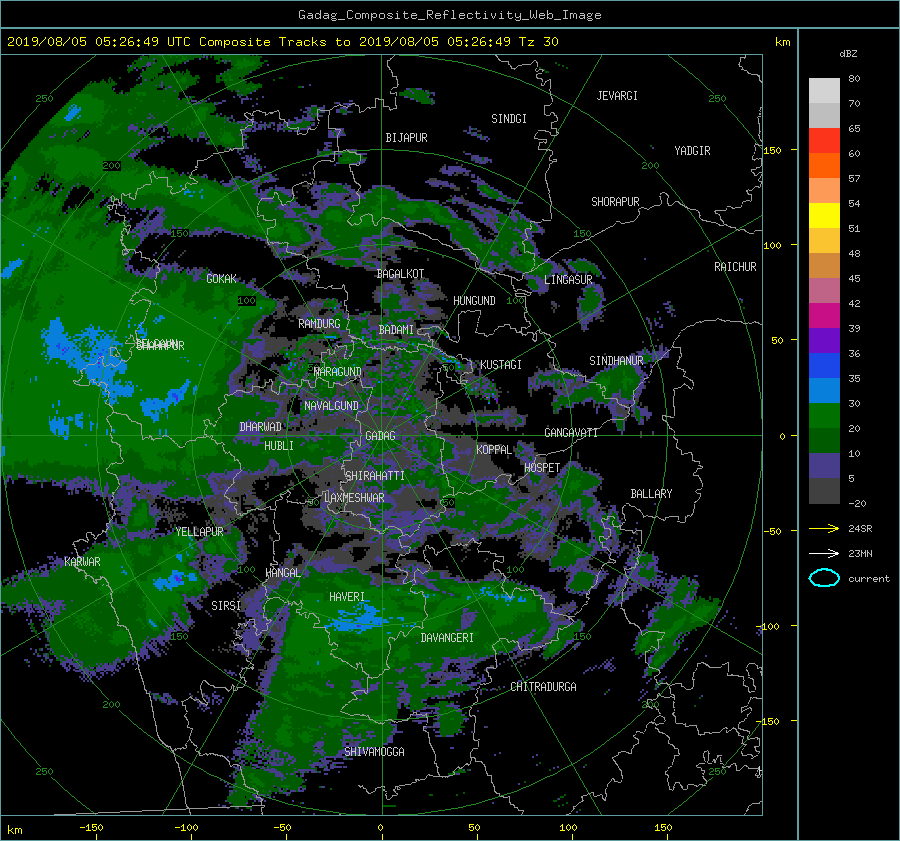Click the JEVARGI city label
Screen dimensions: 900x841
pyautogui.click(x=617, y=96)
